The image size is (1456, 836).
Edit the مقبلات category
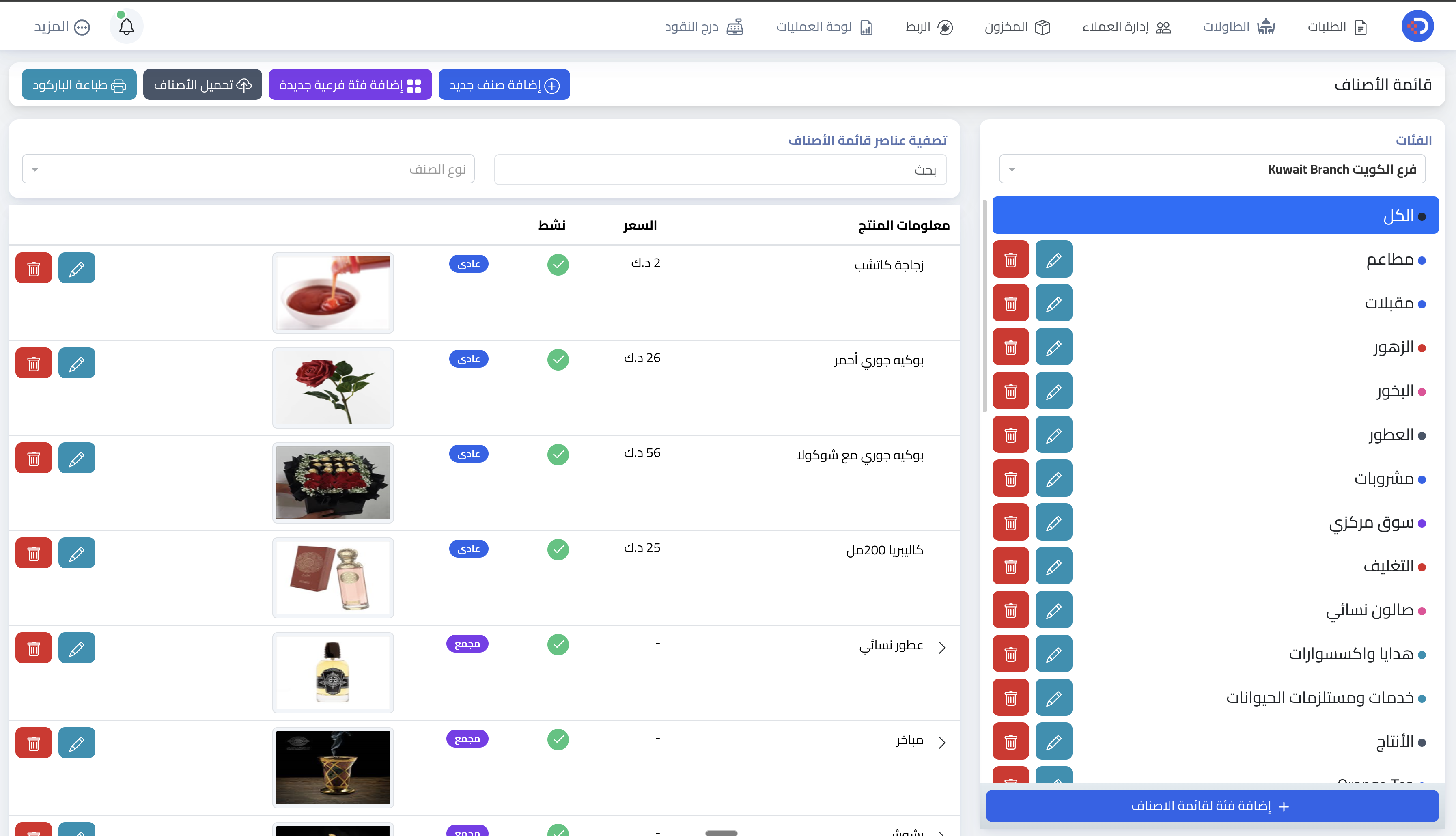point(1053,303)
